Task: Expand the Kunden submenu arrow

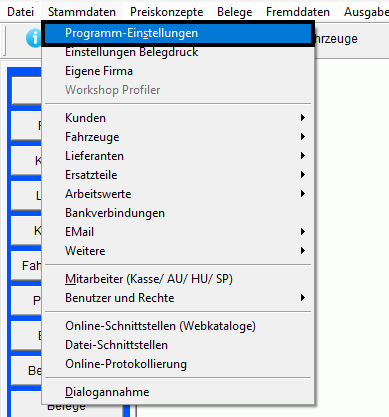Action: [302, 118]
